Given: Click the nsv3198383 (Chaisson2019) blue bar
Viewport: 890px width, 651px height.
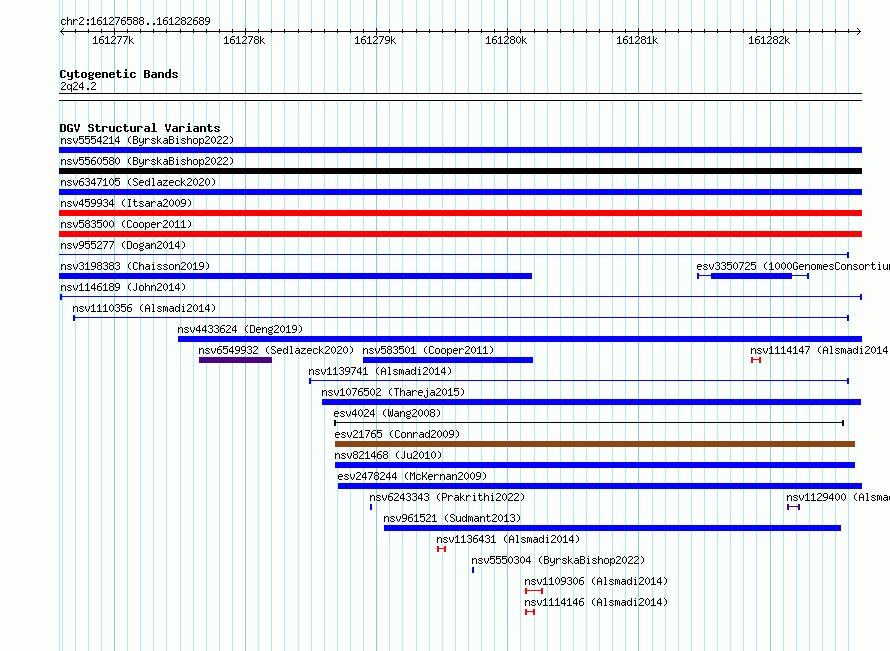Looking at the screenshot, I should coord(295,276).
